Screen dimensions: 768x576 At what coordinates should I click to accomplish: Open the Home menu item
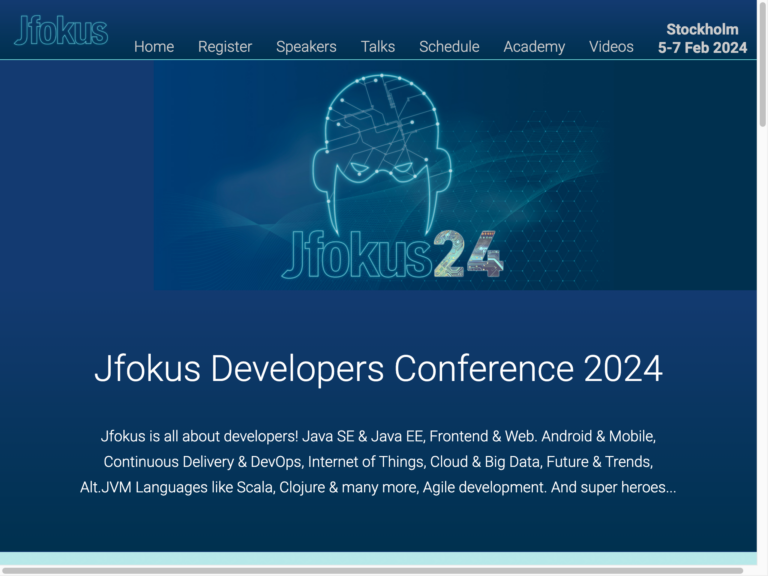pos(154,47)
